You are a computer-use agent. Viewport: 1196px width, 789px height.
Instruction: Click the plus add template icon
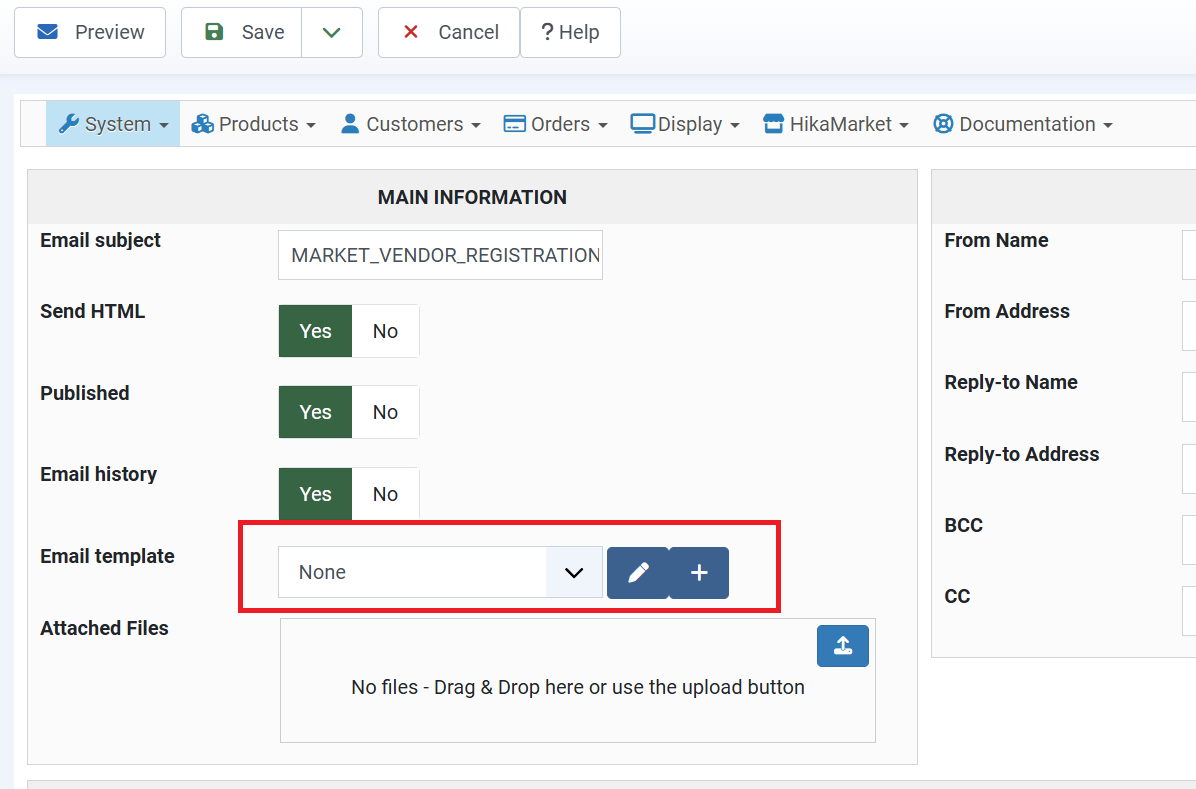pos(699,572)
